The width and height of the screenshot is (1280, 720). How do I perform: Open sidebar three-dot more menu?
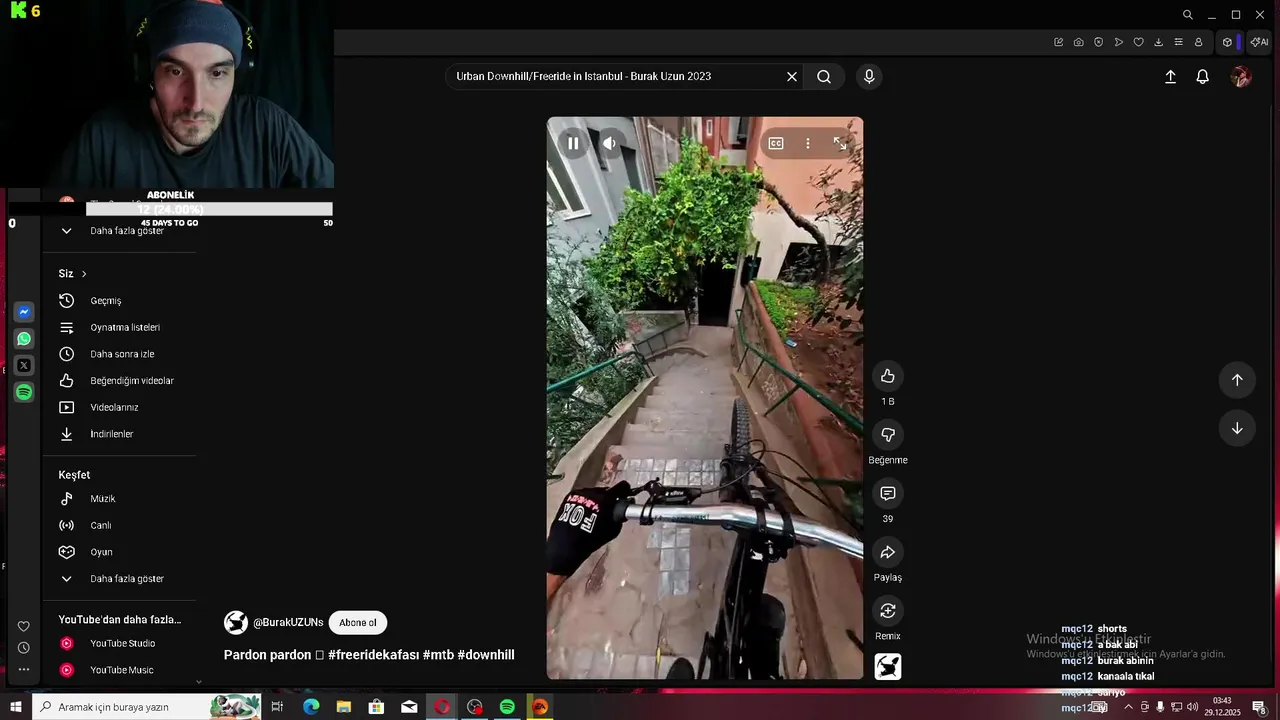point(24,669)
